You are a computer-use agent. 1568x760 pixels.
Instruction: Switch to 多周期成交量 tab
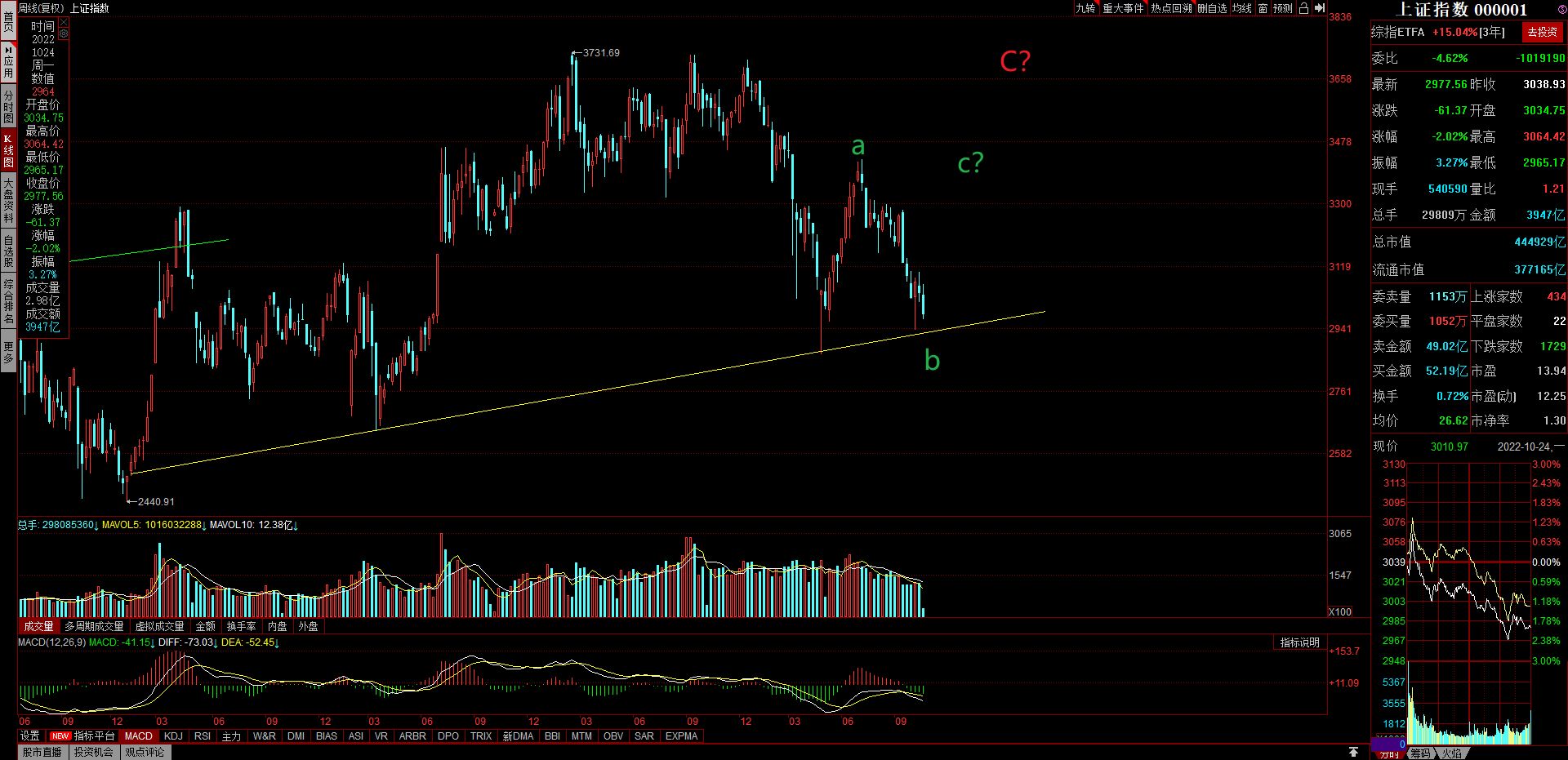click(95, 626)
